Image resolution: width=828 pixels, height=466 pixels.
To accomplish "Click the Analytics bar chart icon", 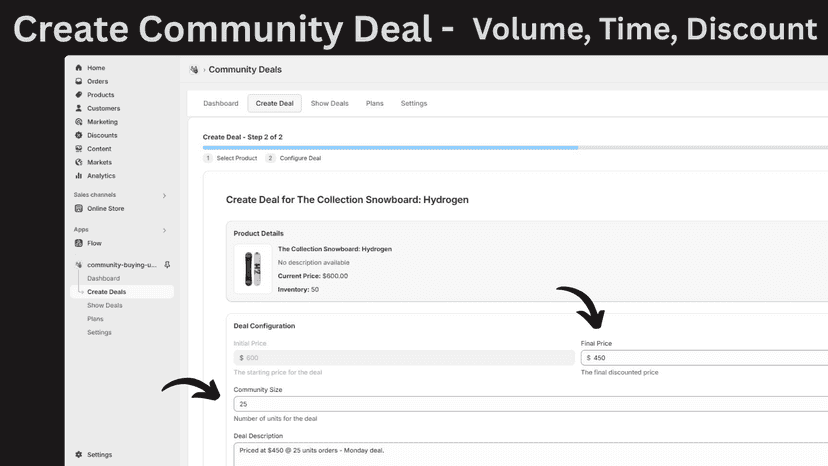I will [79, 176].
